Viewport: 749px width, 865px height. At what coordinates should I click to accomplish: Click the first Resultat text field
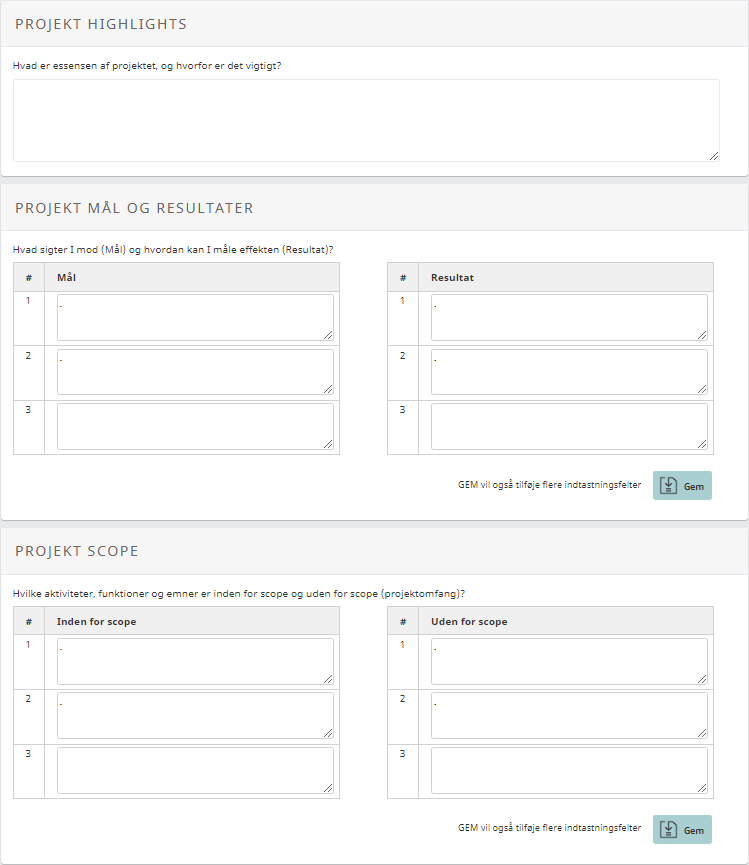pyautogui.click(x=569, y=317)
